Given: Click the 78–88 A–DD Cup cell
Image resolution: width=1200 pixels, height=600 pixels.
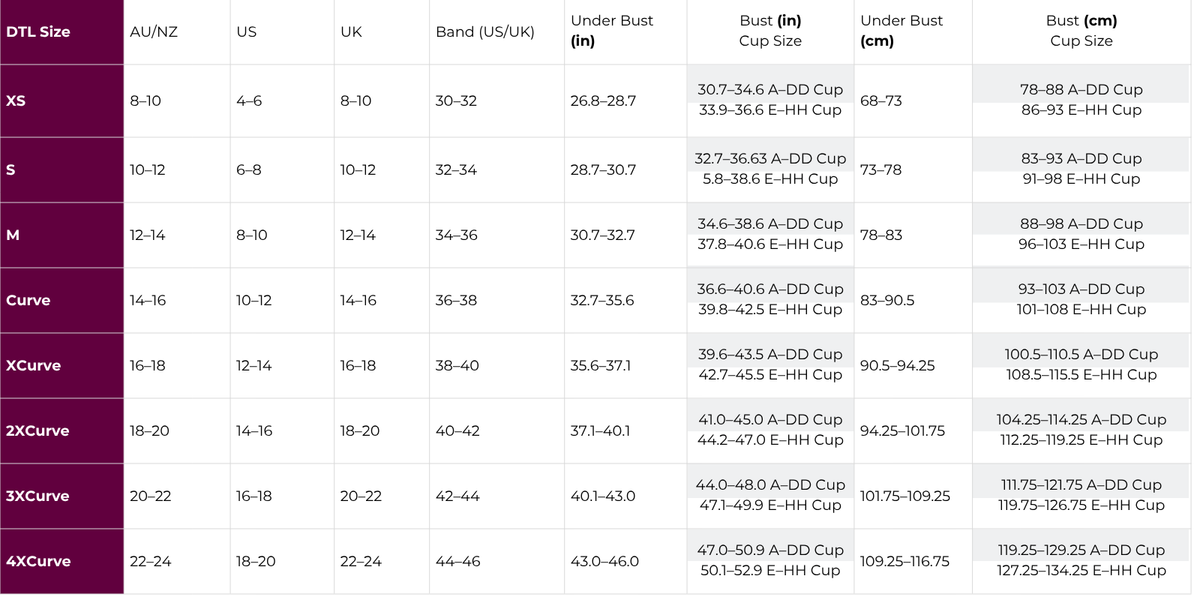Looking at the screenshot, I should [x=1081, y=89].
